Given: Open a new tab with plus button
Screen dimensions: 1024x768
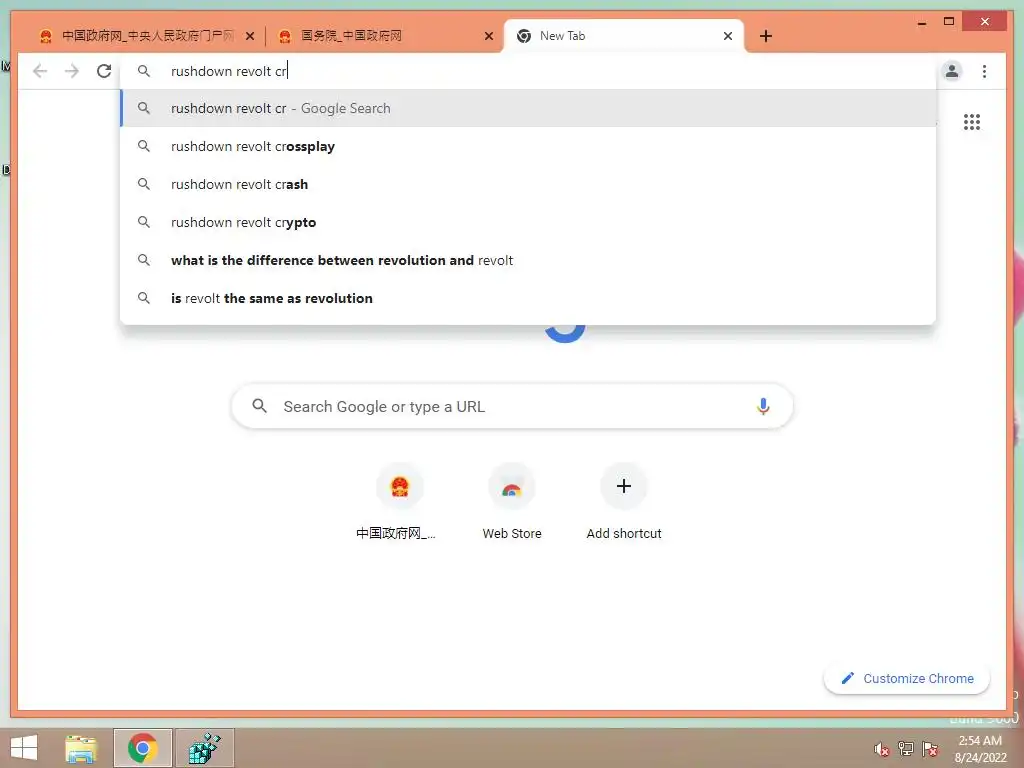Looking at the screenshot, I should pyautogui.click(x=766, y=36).
